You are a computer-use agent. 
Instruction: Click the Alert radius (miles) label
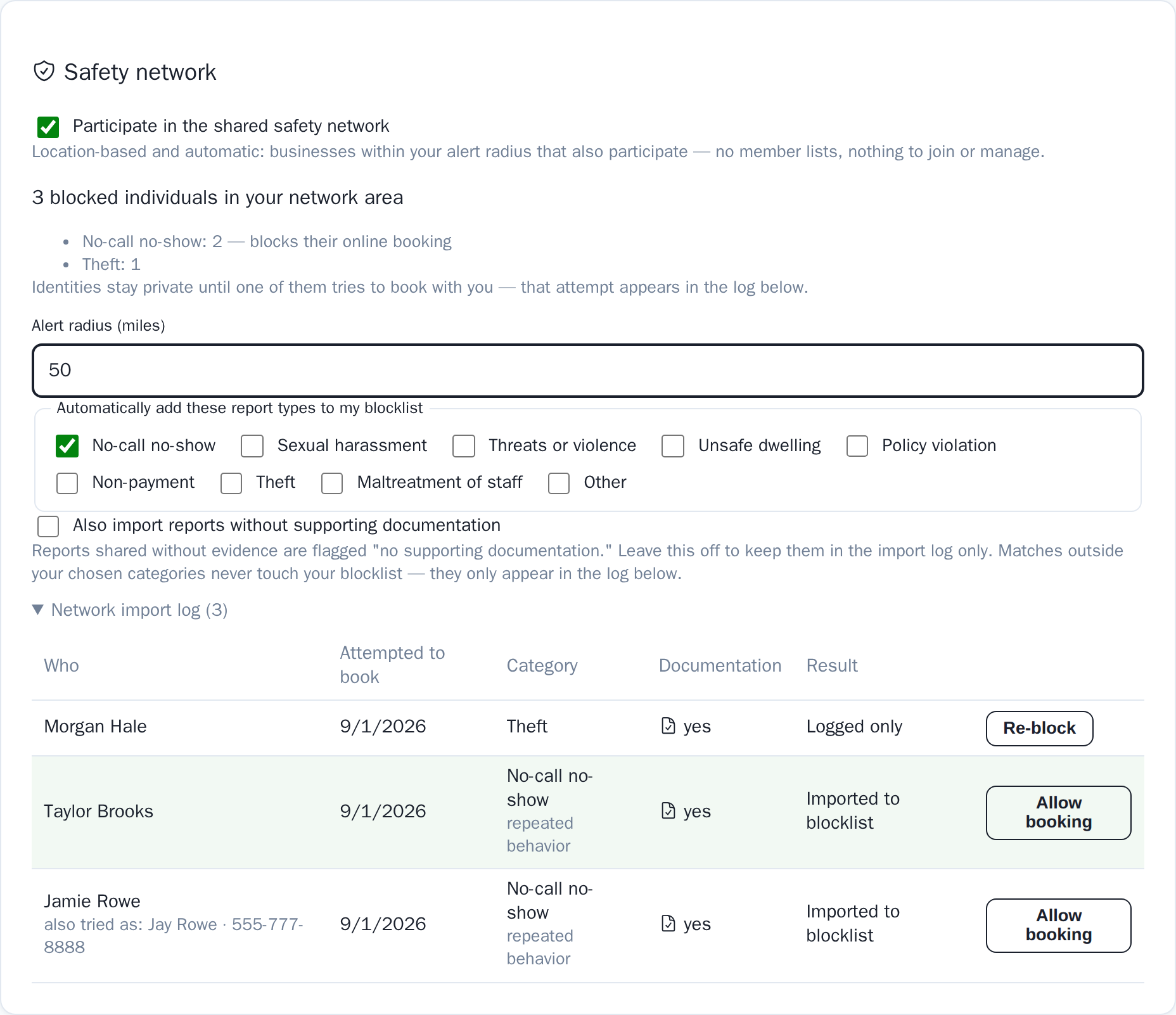click(x=98, y=326)
